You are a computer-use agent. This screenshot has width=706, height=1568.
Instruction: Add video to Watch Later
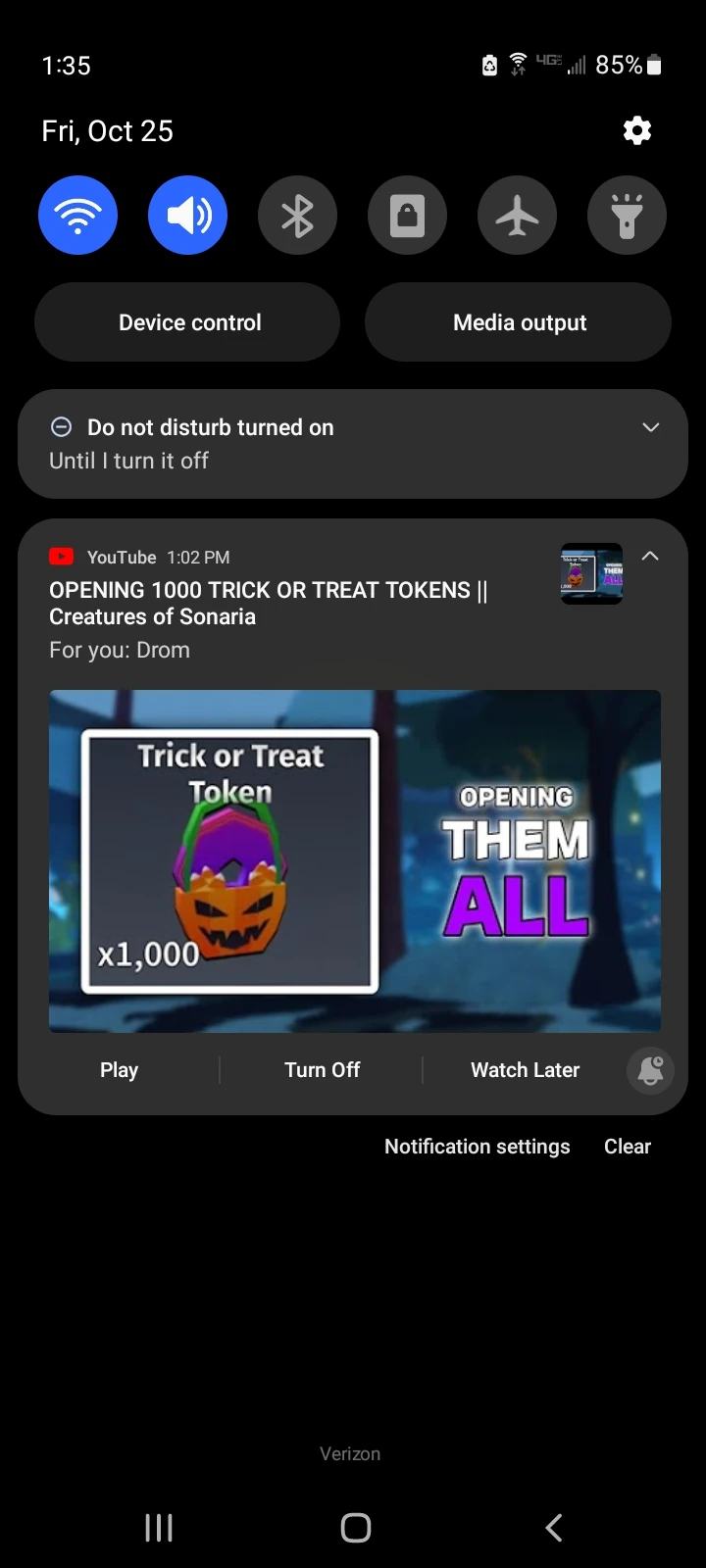point(525,1070)
